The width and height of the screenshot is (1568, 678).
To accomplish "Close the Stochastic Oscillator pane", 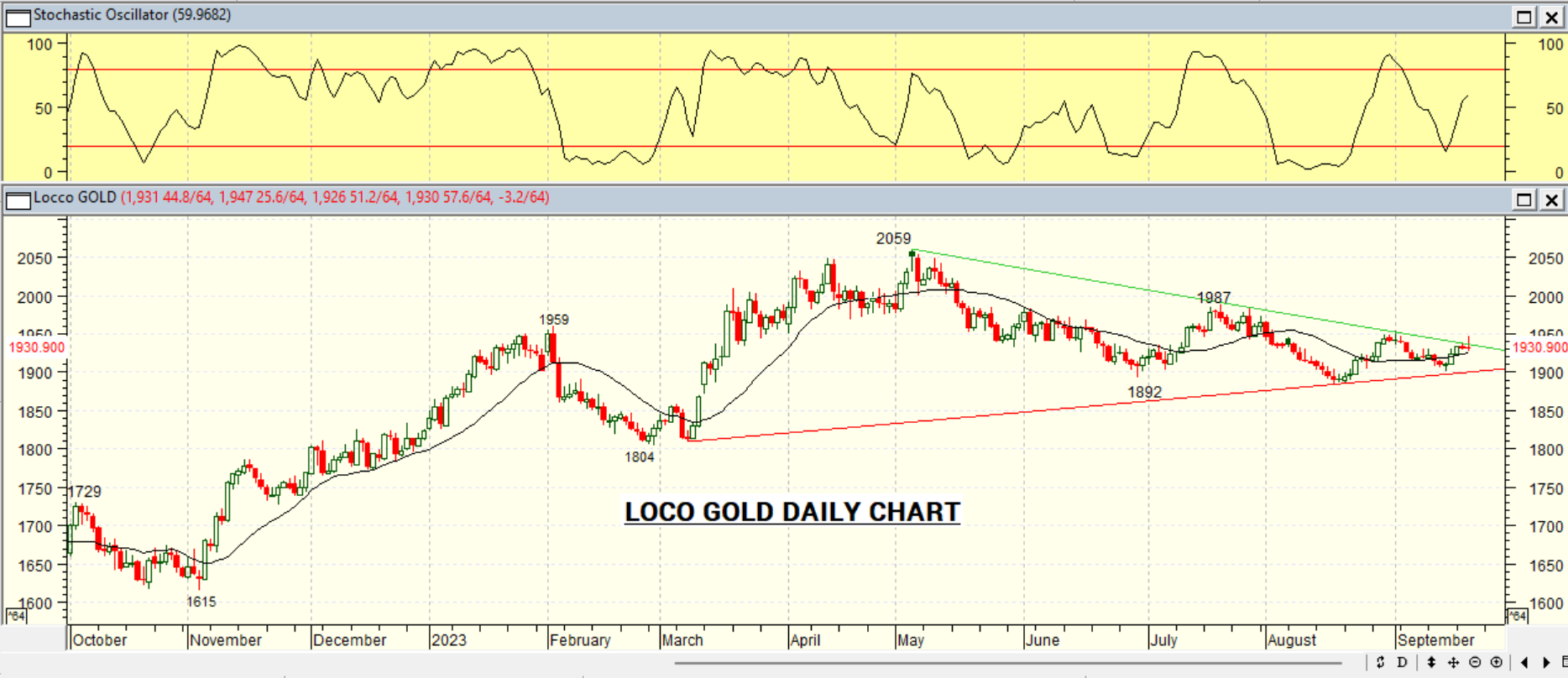I will (1551, 17).
